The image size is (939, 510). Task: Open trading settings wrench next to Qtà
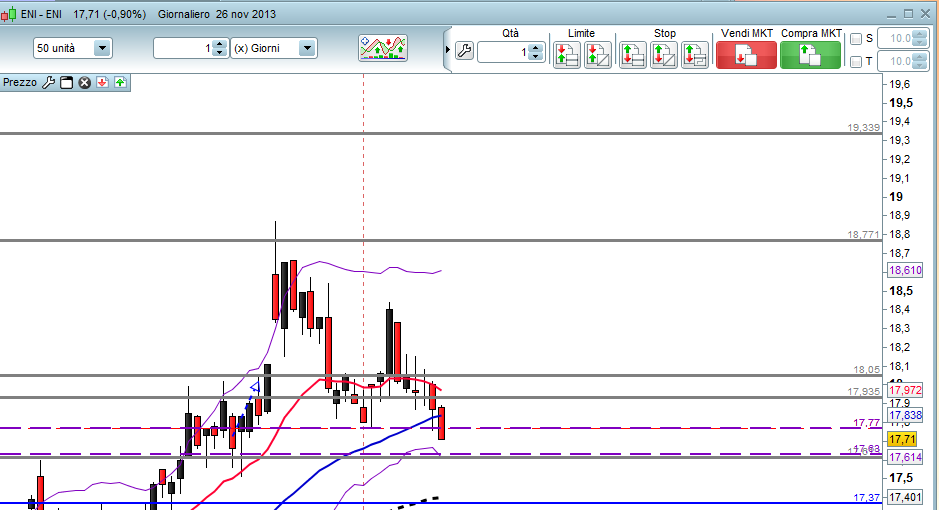464,51
